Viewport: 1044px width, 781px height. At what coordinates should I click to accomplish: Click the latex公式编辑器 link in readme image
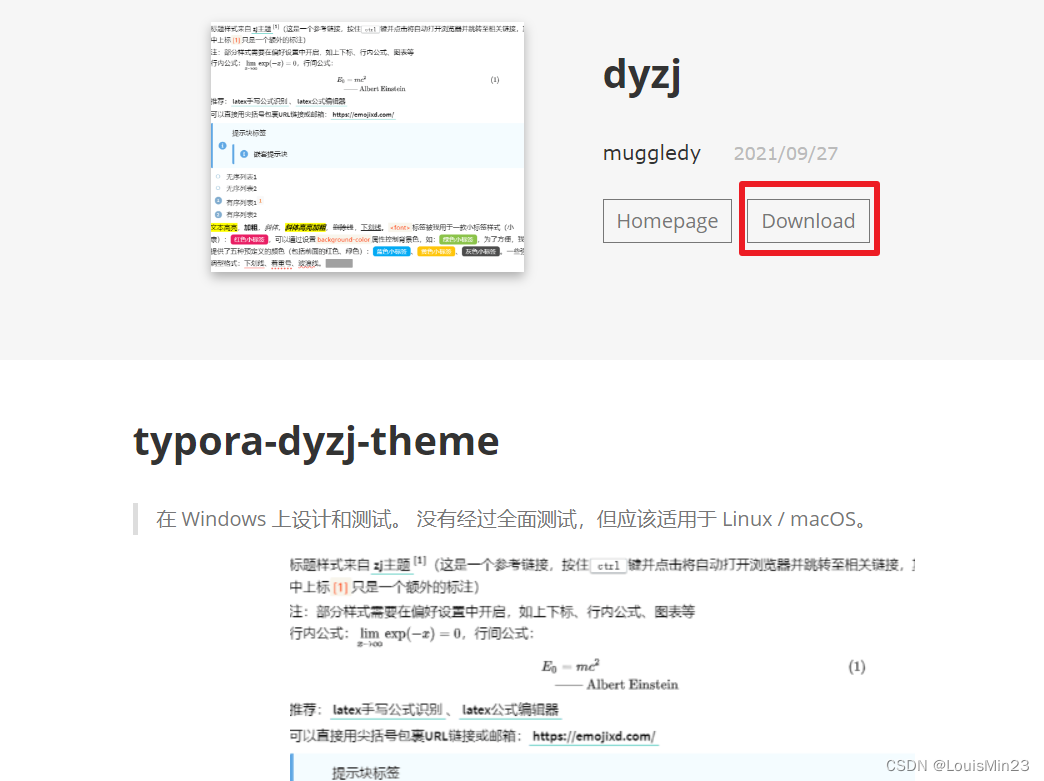coord(510,710)
